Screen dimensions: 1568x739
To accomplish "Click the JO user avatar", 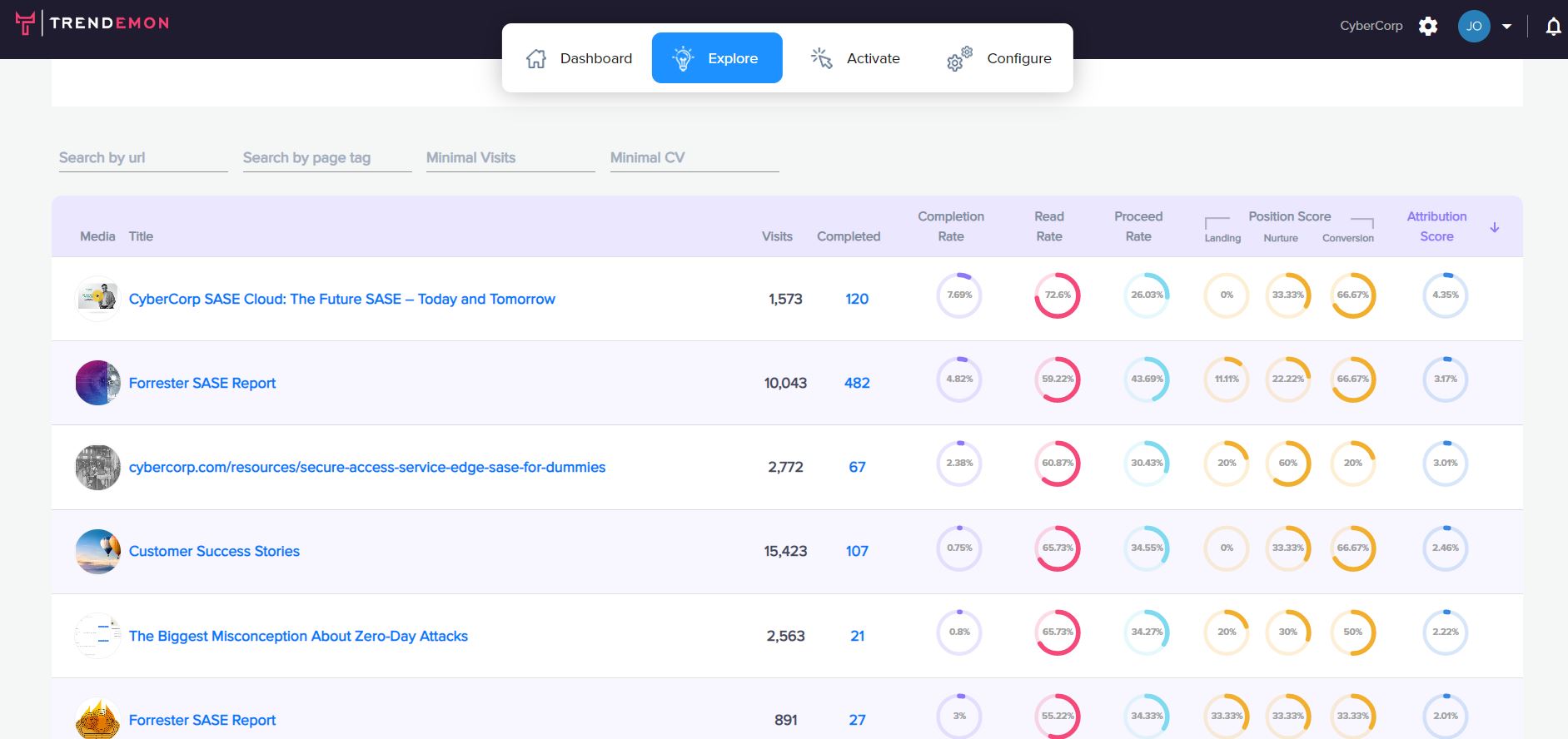I will pyautogui.click(x=1474, y=26).
